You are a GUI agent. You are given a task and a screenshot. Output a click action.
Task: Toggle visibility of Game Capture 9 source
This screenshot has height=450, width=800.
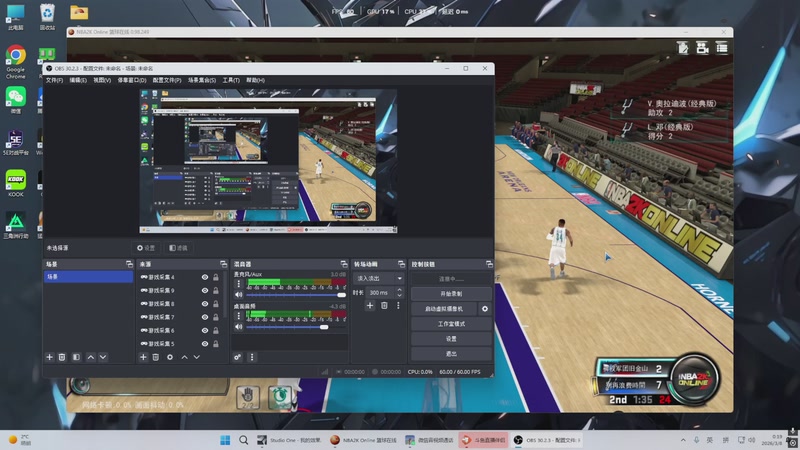click(x=205, y=290)
